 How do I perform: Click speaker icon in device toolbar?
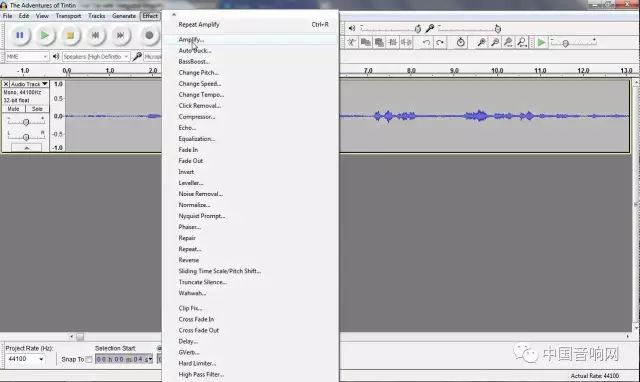[x=56, y=56]
